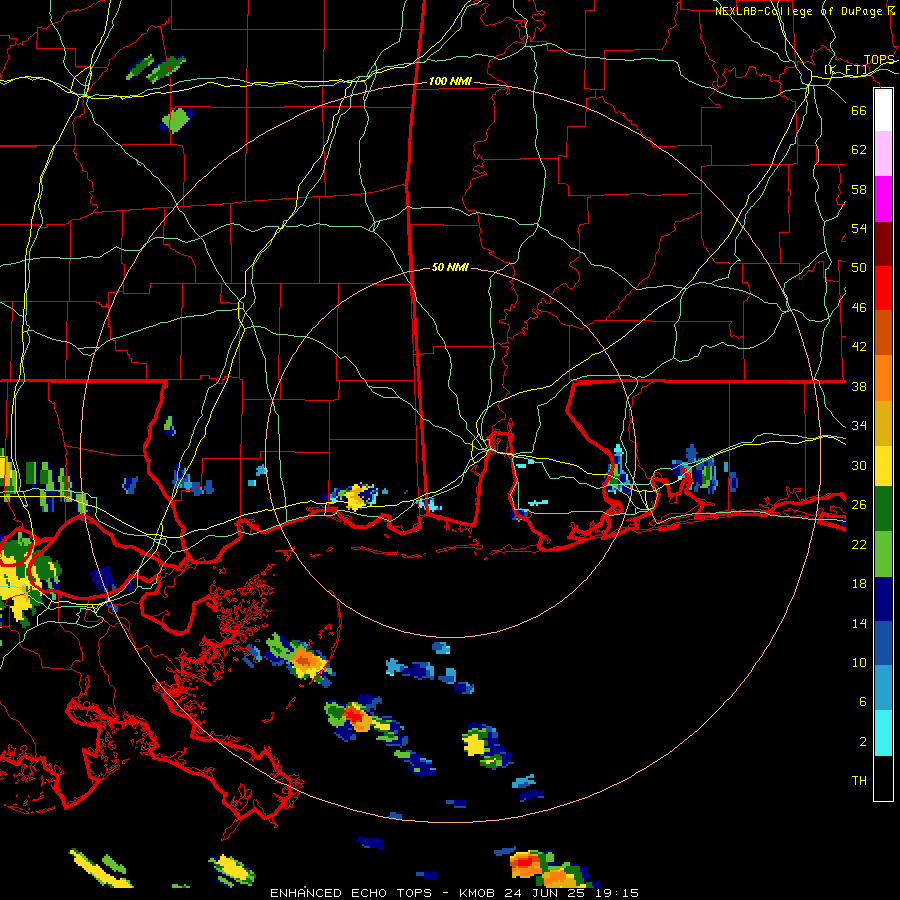This screenshot has height=900, width=900.
Task: Click the black TH swatch at legend bottom
Action: coord(883,778)
